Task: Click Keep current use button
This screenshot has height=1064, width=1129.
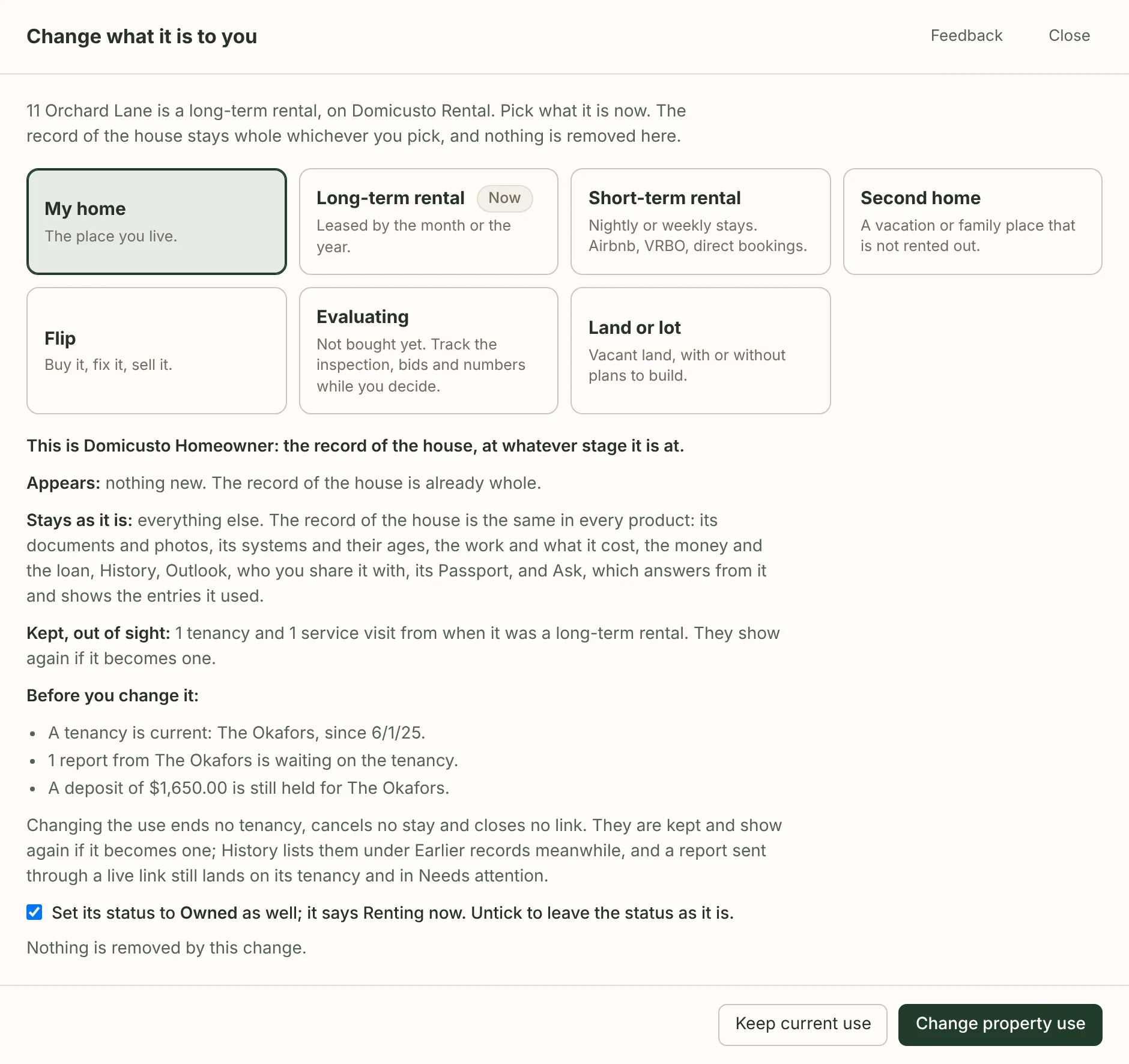Action: 803,1024
